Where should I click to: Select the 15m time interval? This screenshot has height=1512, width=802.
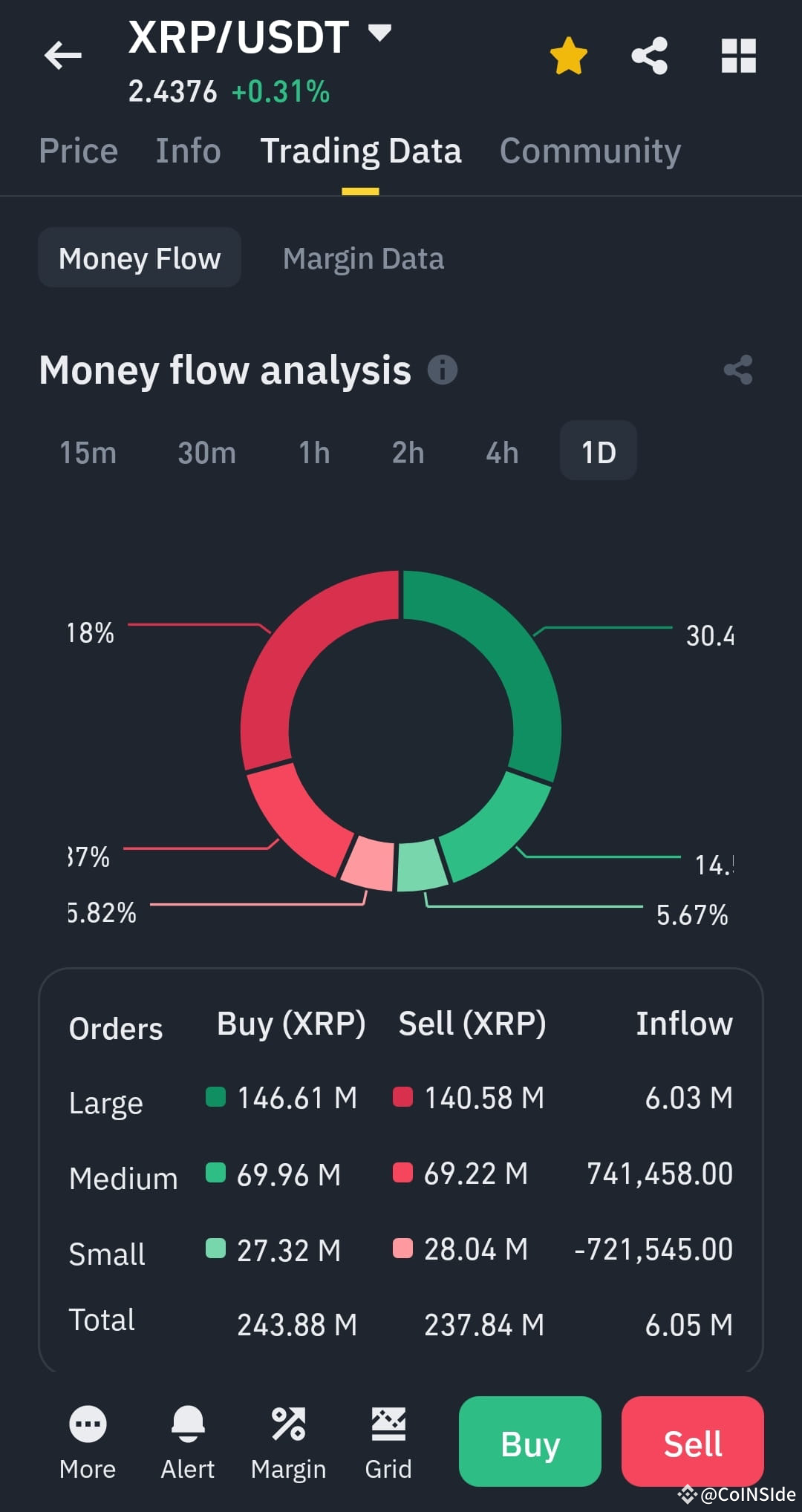point(88,453)
